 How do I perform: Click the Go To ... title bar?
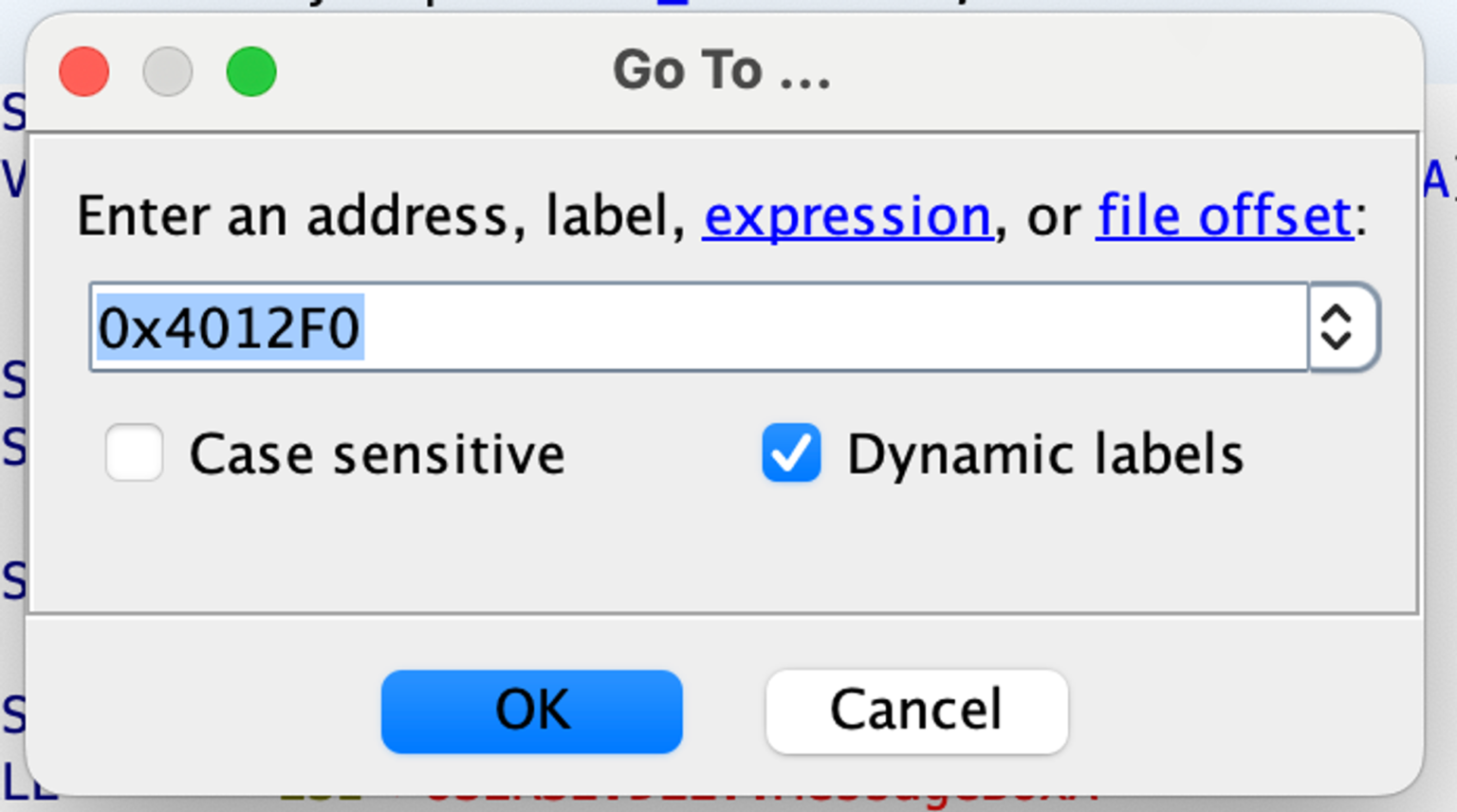721,71
